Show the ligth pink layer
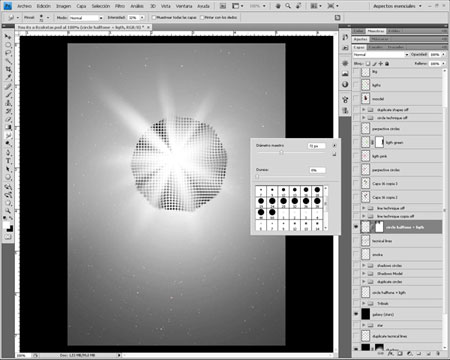450x360 pixels. [x=356, y=156]
